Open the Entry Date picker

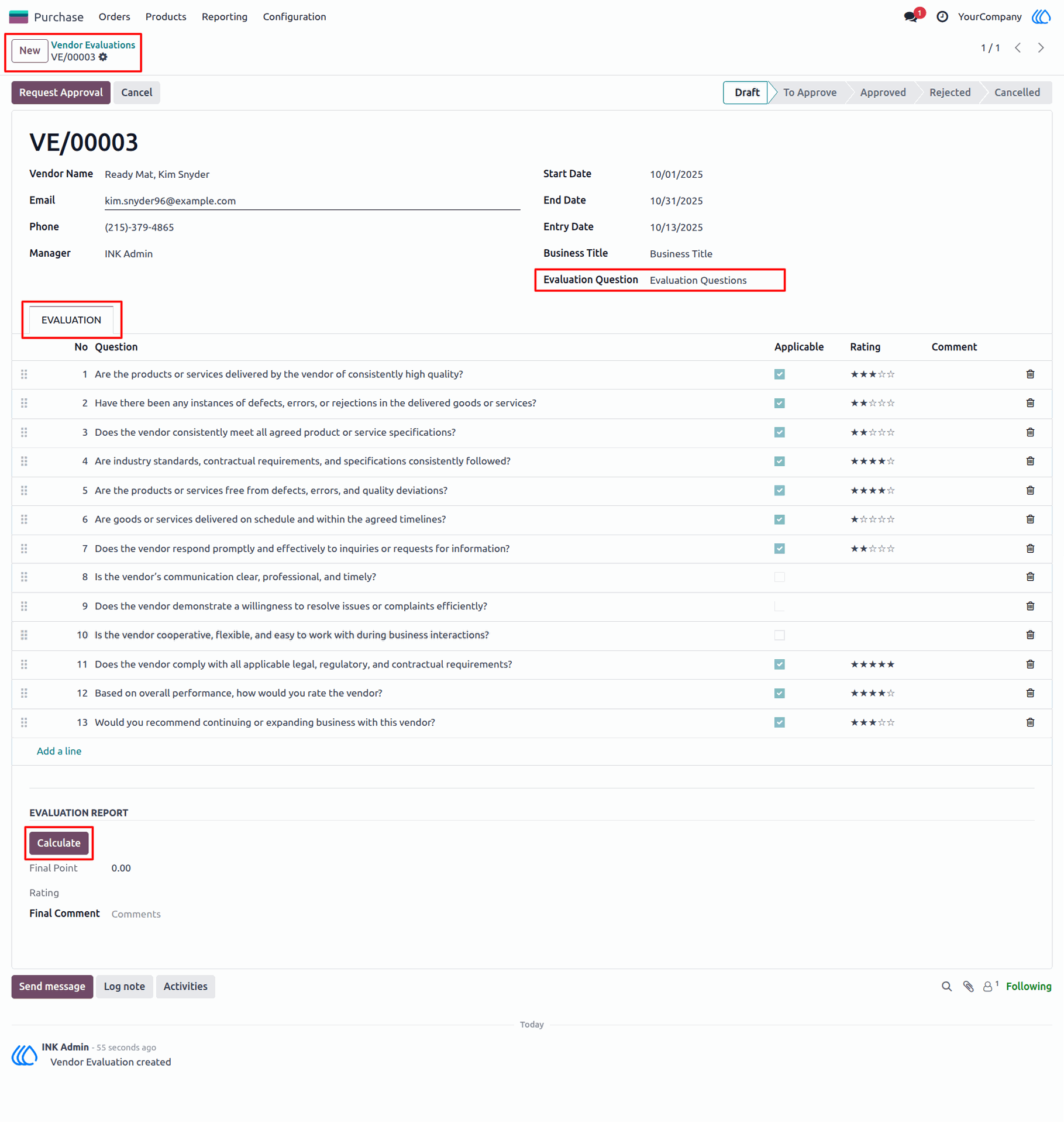[x=676, y=227]
